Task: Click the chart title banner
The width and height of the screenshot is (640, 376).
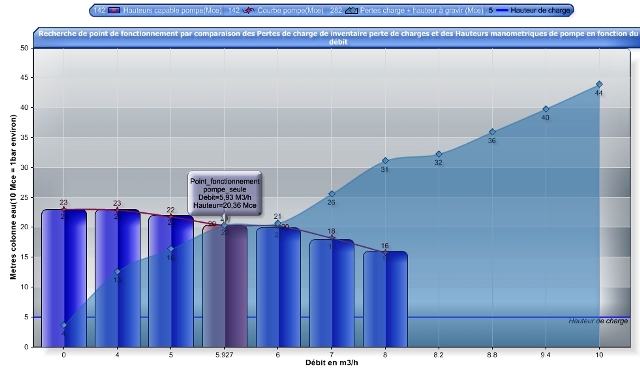Action: (x=338, y=37)
